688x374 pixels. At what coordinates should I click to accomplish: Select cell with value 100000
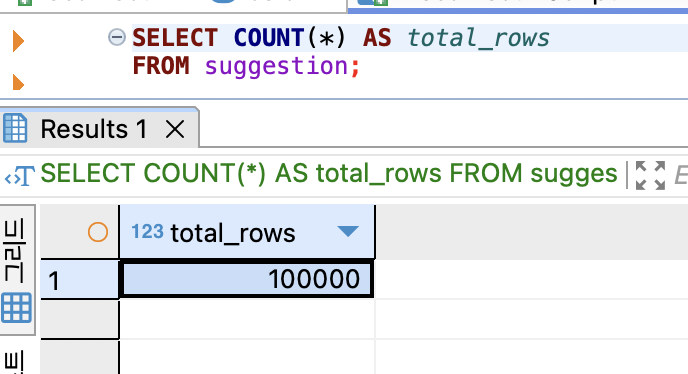(247, 279)
